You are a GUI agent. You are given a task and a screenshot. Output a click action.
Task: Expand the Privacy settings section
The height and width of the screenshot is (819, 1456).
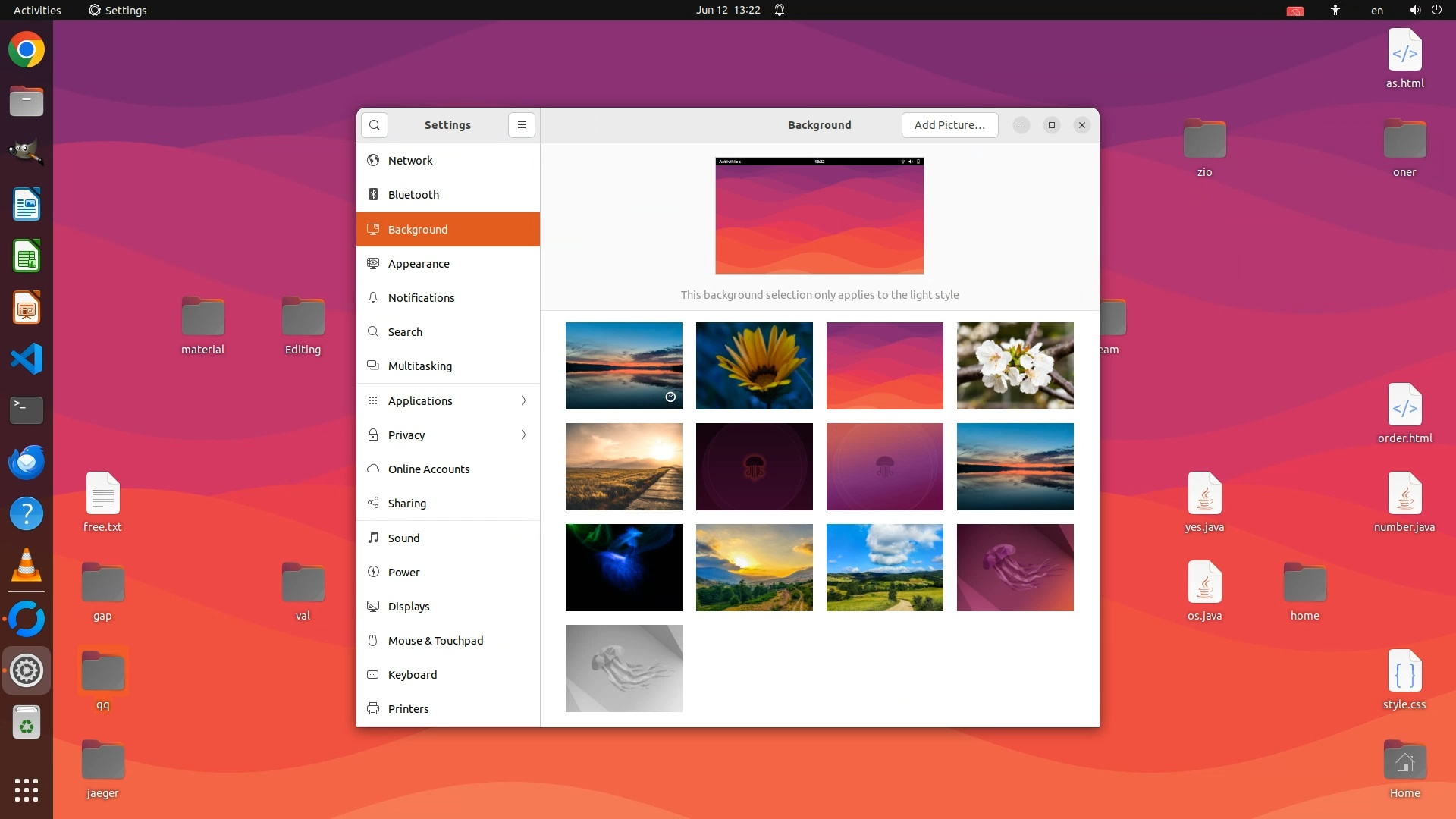(447, 435)
